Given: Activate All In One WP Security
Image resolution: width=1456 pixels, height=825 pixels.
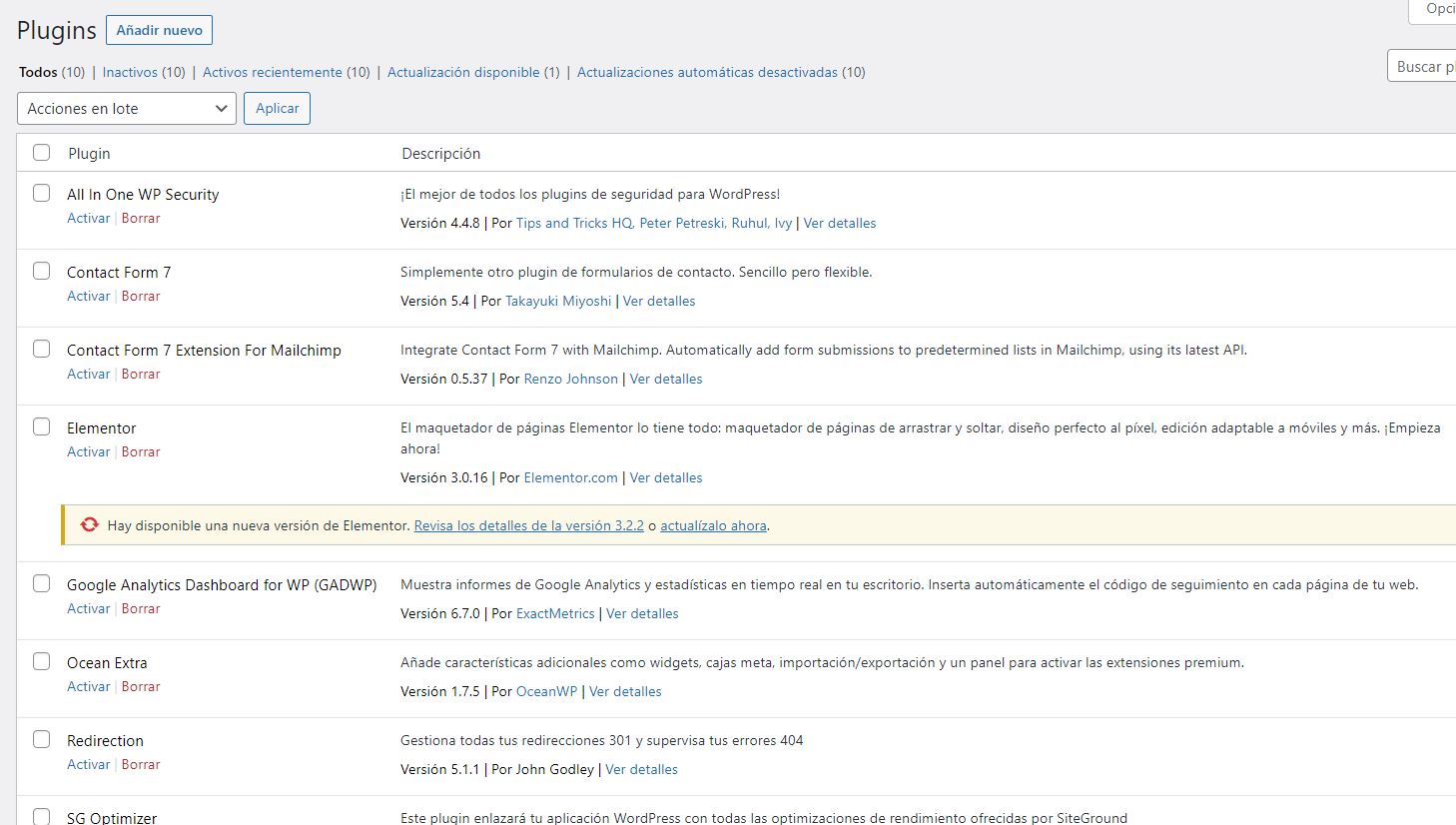Looking at the screenshot, I should point(88,218).
